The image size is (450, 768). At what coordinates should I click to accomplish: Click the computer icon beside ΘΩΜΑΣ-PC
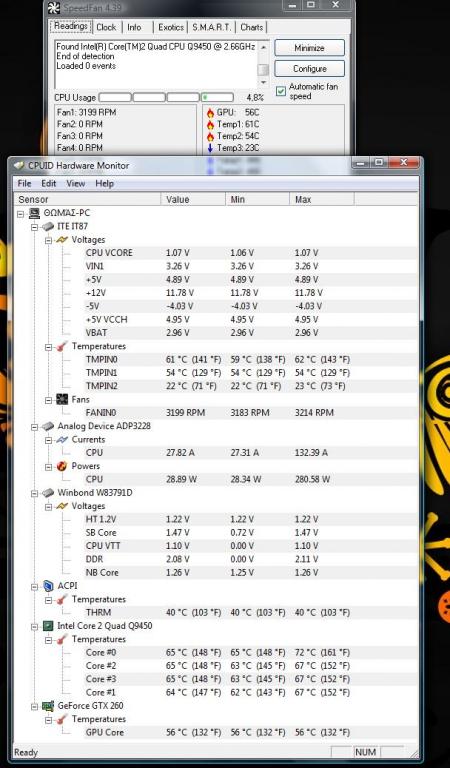[x=34, y=213]
